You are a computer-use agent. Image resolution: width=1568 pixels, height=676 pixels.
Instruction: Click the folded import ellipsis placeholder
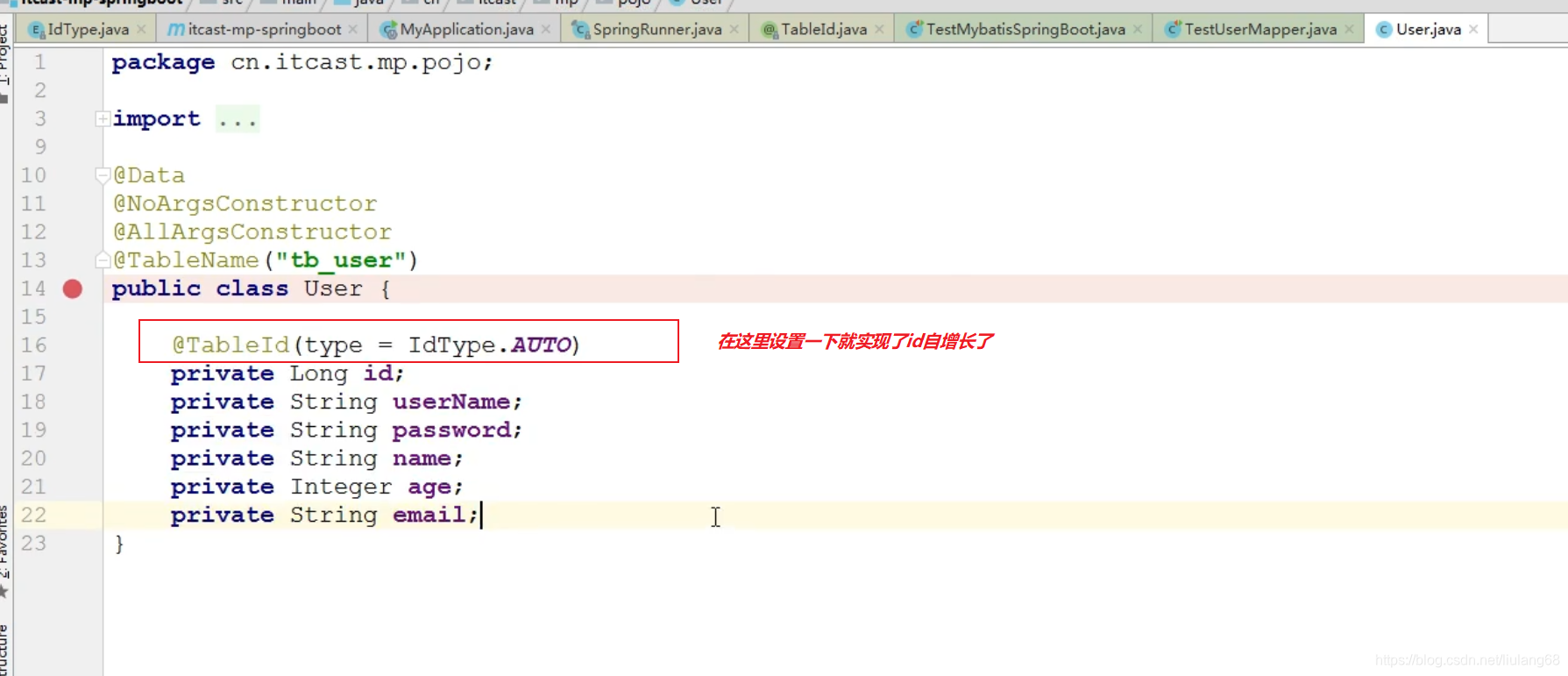[x=238, y=119]
